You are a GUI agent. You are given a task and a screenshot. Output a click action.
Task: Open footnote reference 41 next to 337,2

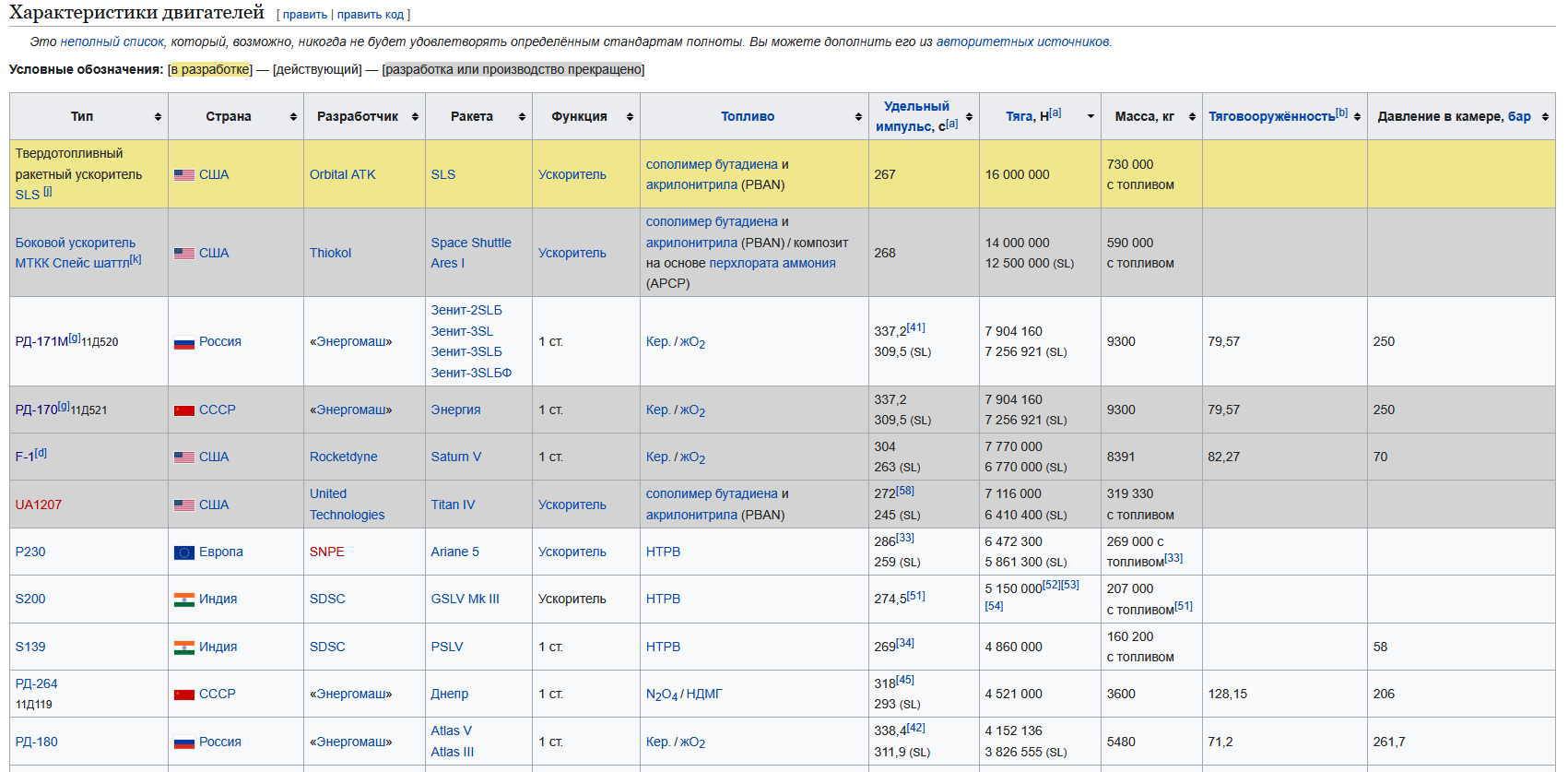pos(915,327)
